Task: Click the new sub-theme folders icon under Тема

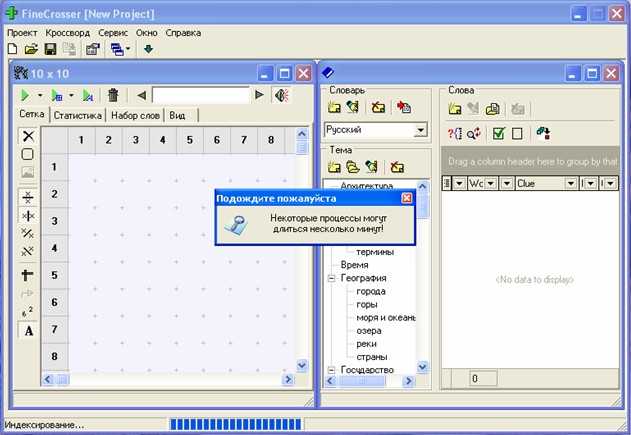Action: click(353, 167)
